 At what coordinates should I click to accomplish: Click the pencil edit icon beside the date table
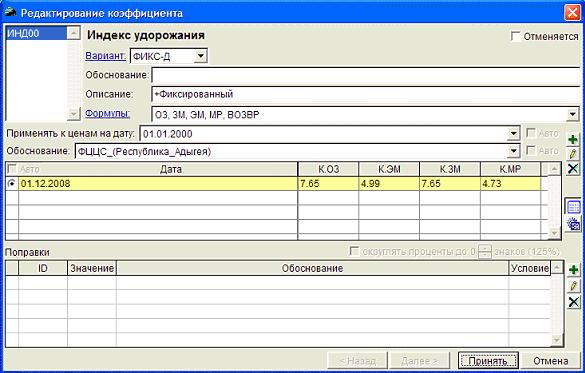pyautogui.click(x=573, y=154)
